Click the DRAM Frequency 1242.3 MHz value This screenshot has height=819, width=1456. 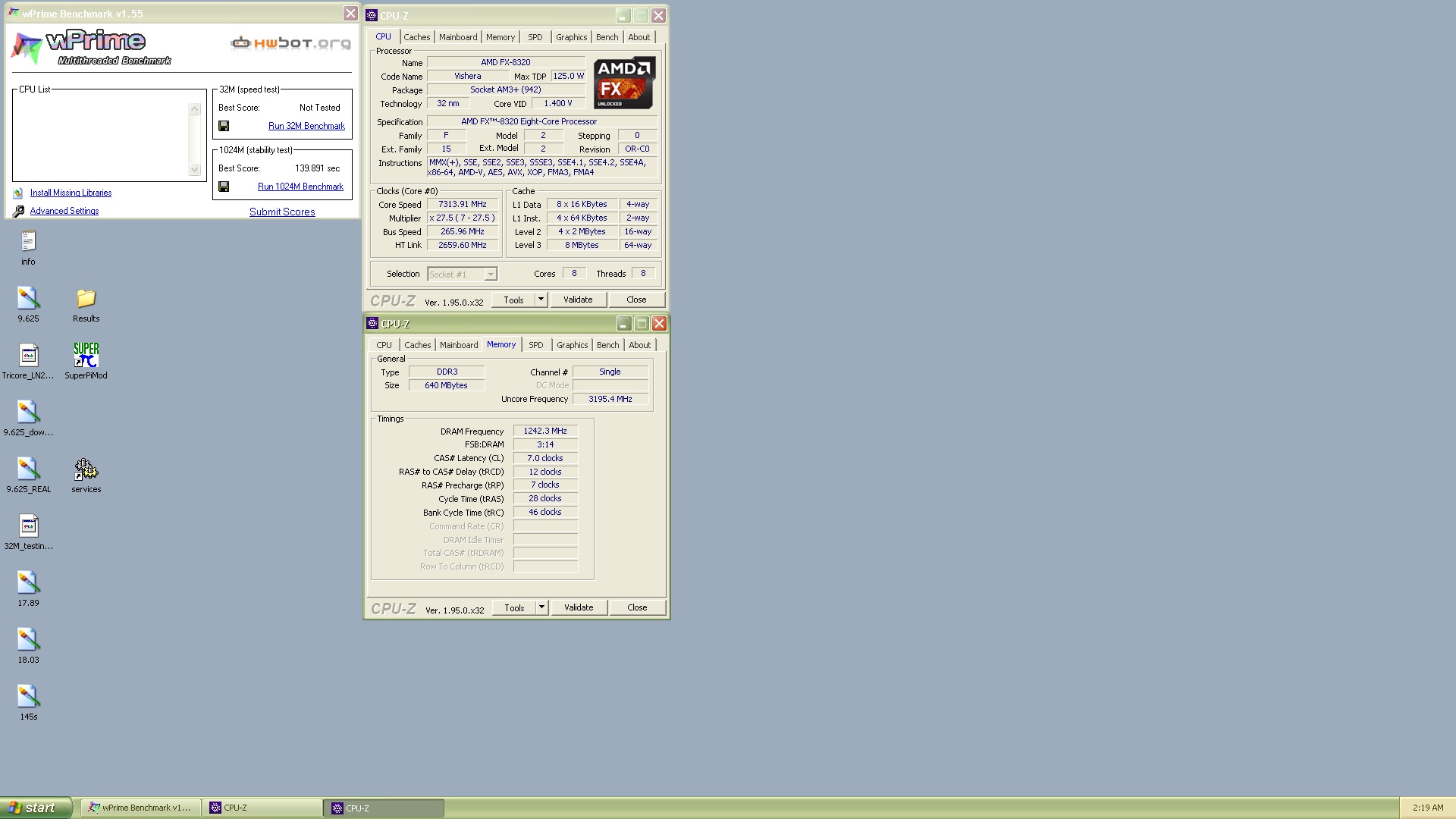545,431
